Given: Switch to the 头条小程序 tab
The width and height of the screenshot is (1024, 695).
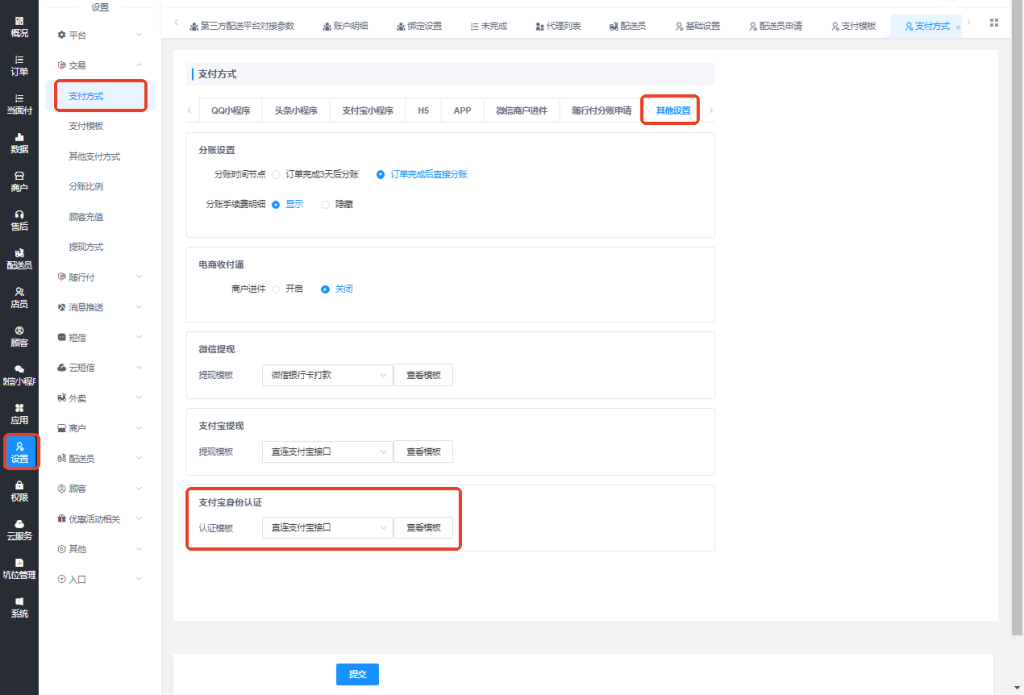Looking at the screenshot, I should tap(296, 110).
